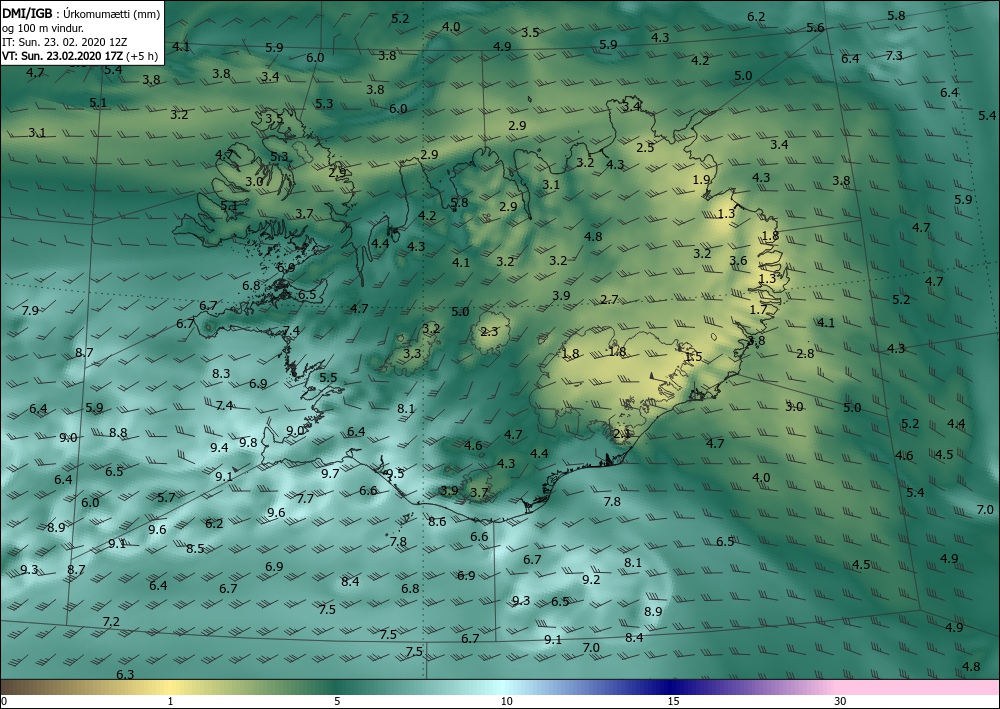Click the map value '8.5'

point(195,548)
